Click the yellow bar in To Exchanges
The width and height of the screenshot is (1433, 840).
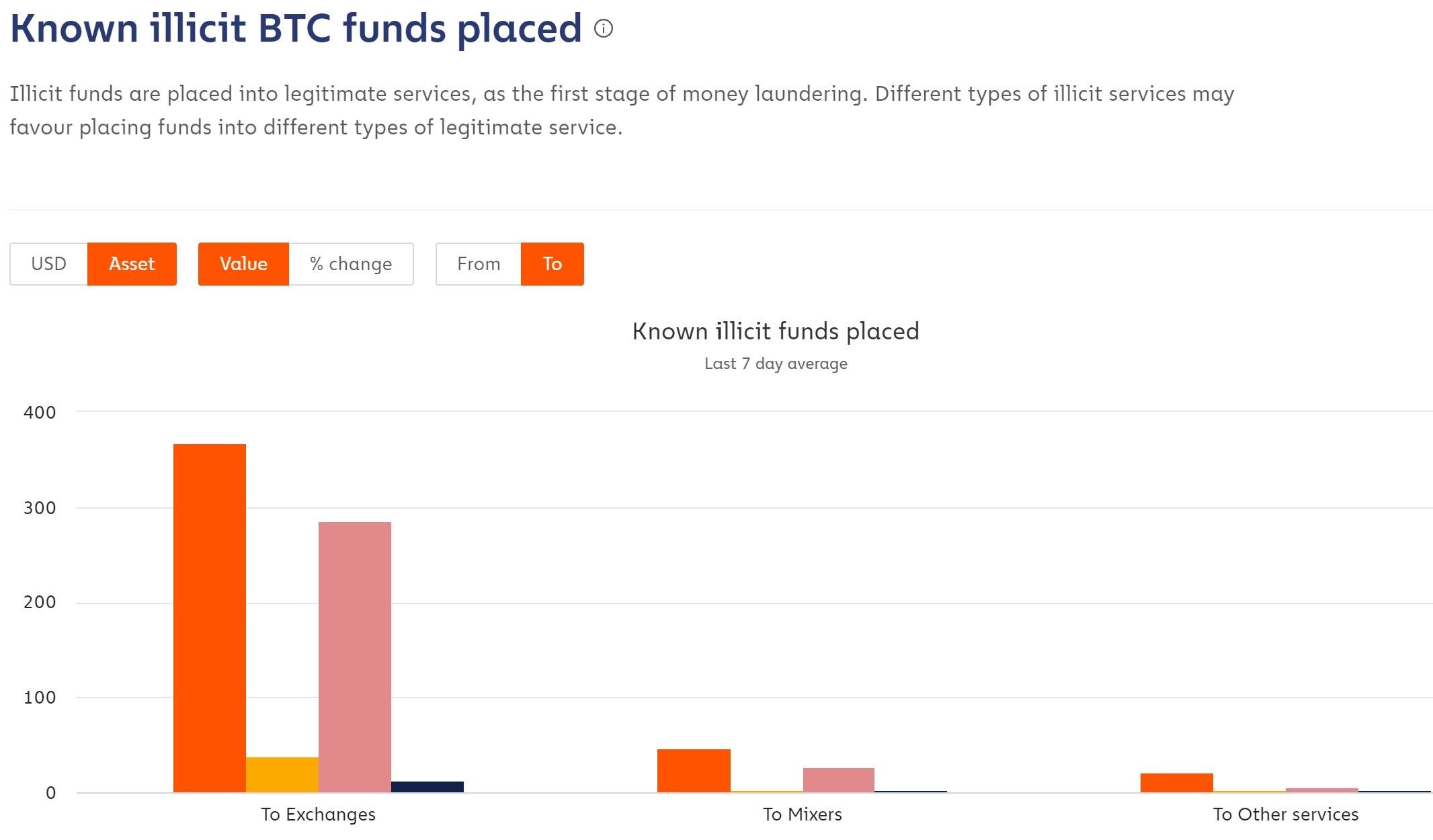coord(282,775)
